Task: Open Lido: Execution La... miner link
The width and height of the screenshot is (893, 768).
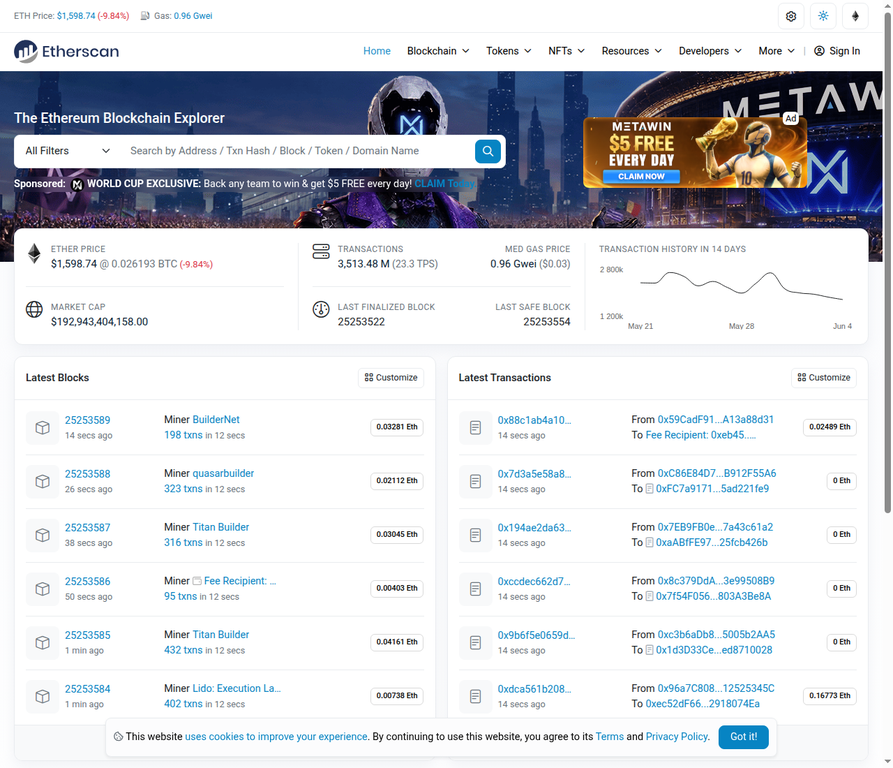Action: (x=237, y=688)
